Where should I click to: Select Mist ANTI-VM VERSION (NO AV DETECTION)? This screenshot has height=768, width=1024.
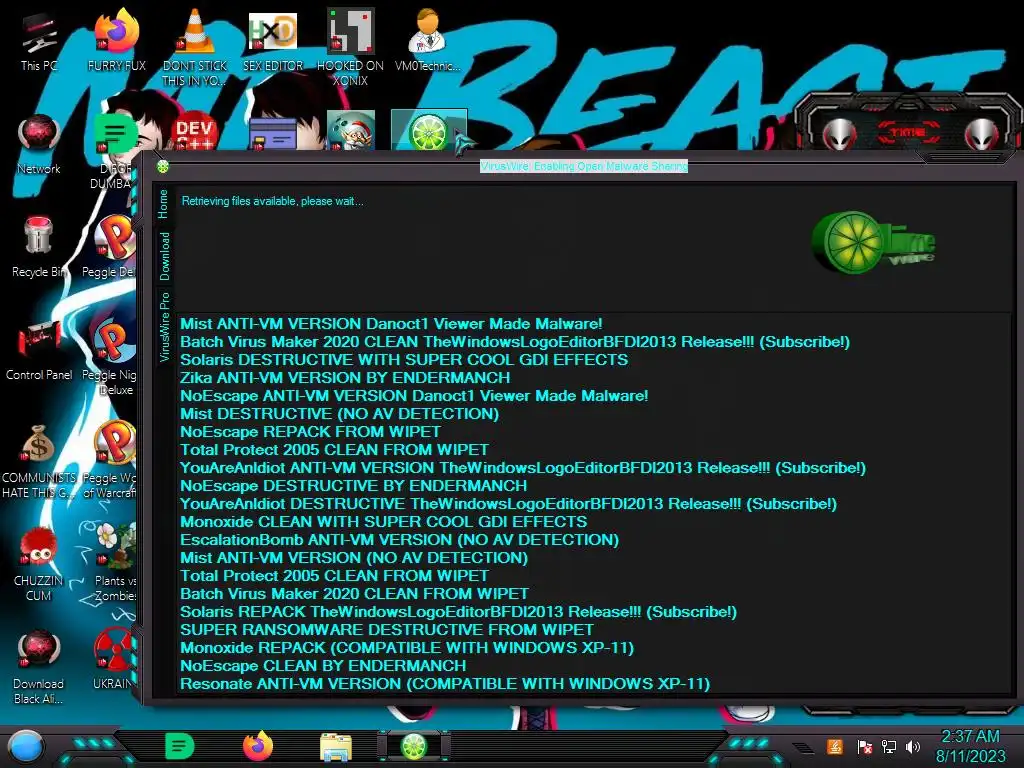tap(354, 558)
